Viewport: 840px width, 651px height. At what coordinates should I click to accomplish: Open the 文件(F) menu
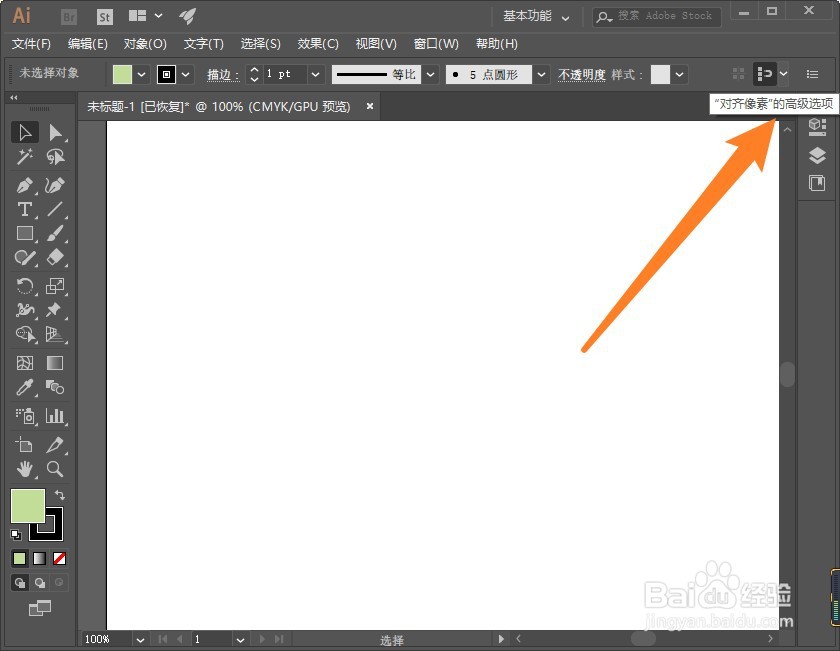pyautogui.click(x=31, y=44)
